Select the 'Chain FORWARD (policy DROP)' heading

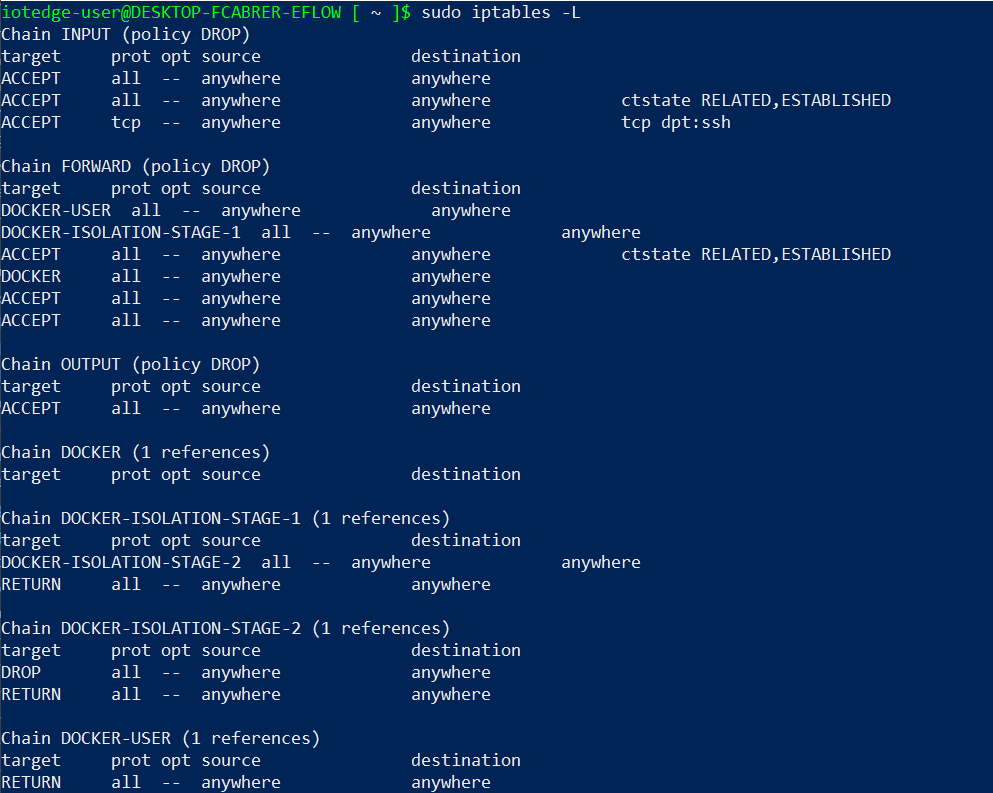tap(135, 166)
